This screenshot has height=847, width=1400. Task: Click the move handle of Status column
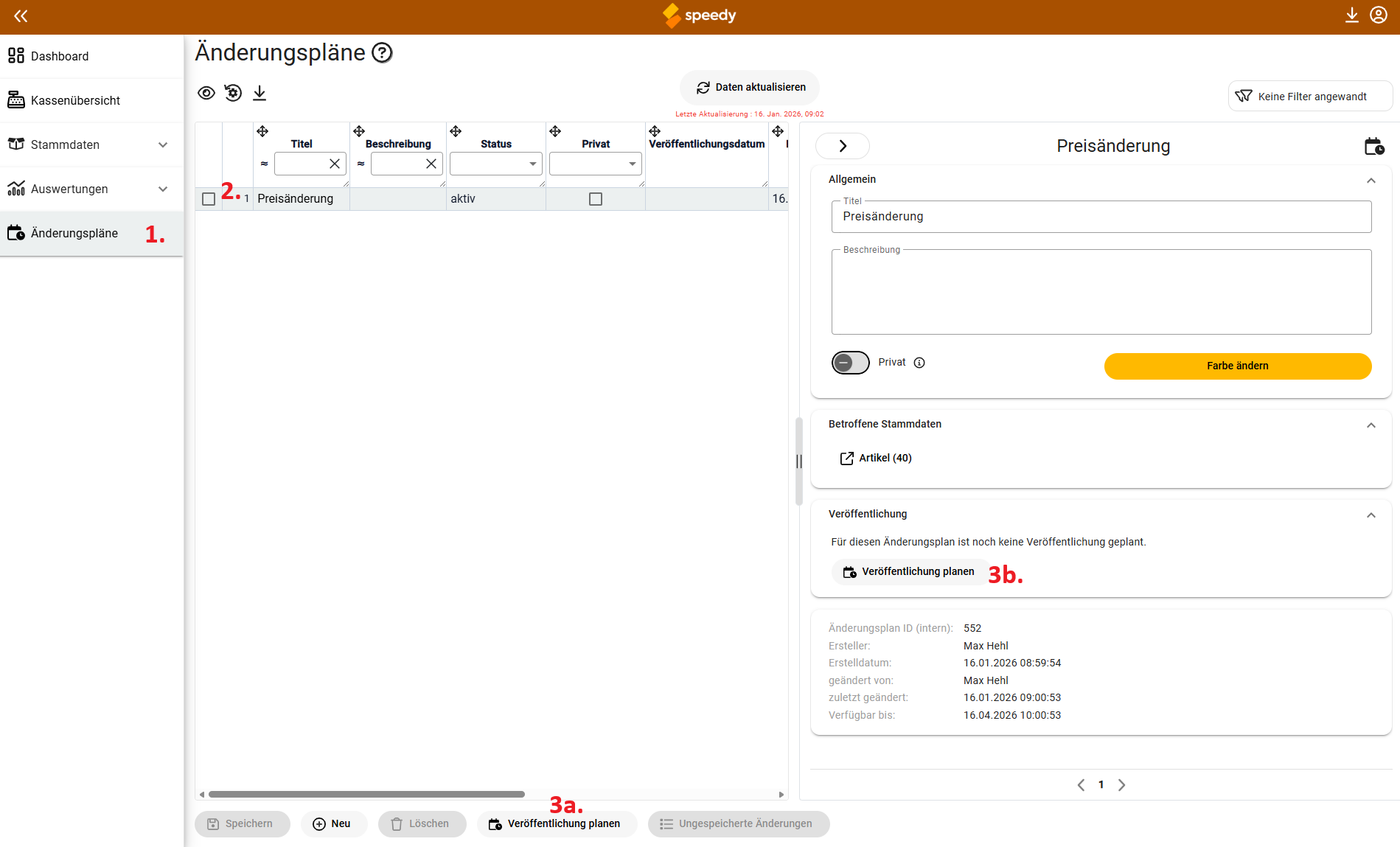point(456,131)
